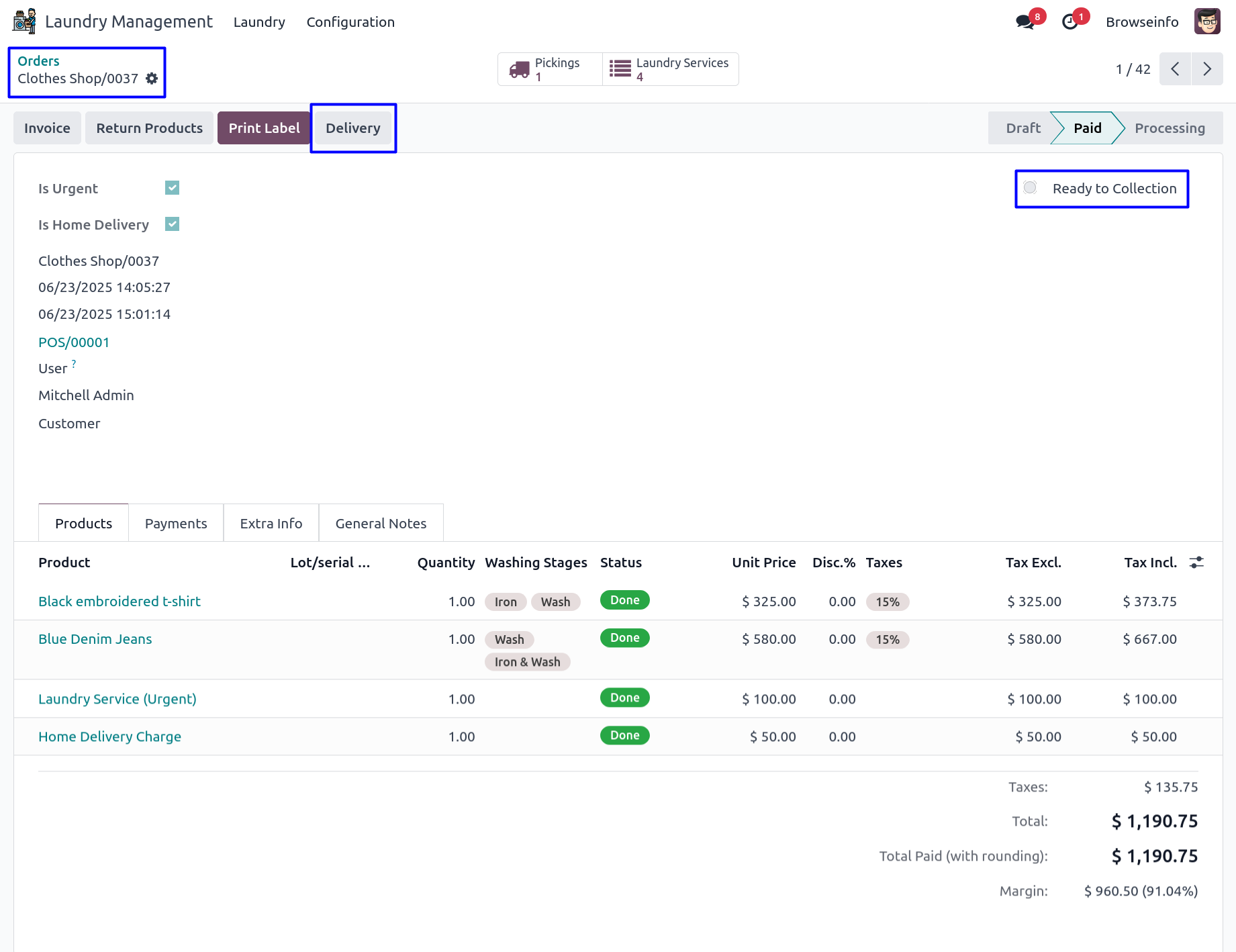Image resolution: width=1236 pixels, height=952 pixels.
Task: Expand the Laundry menu
Action: tap(259, 22)
